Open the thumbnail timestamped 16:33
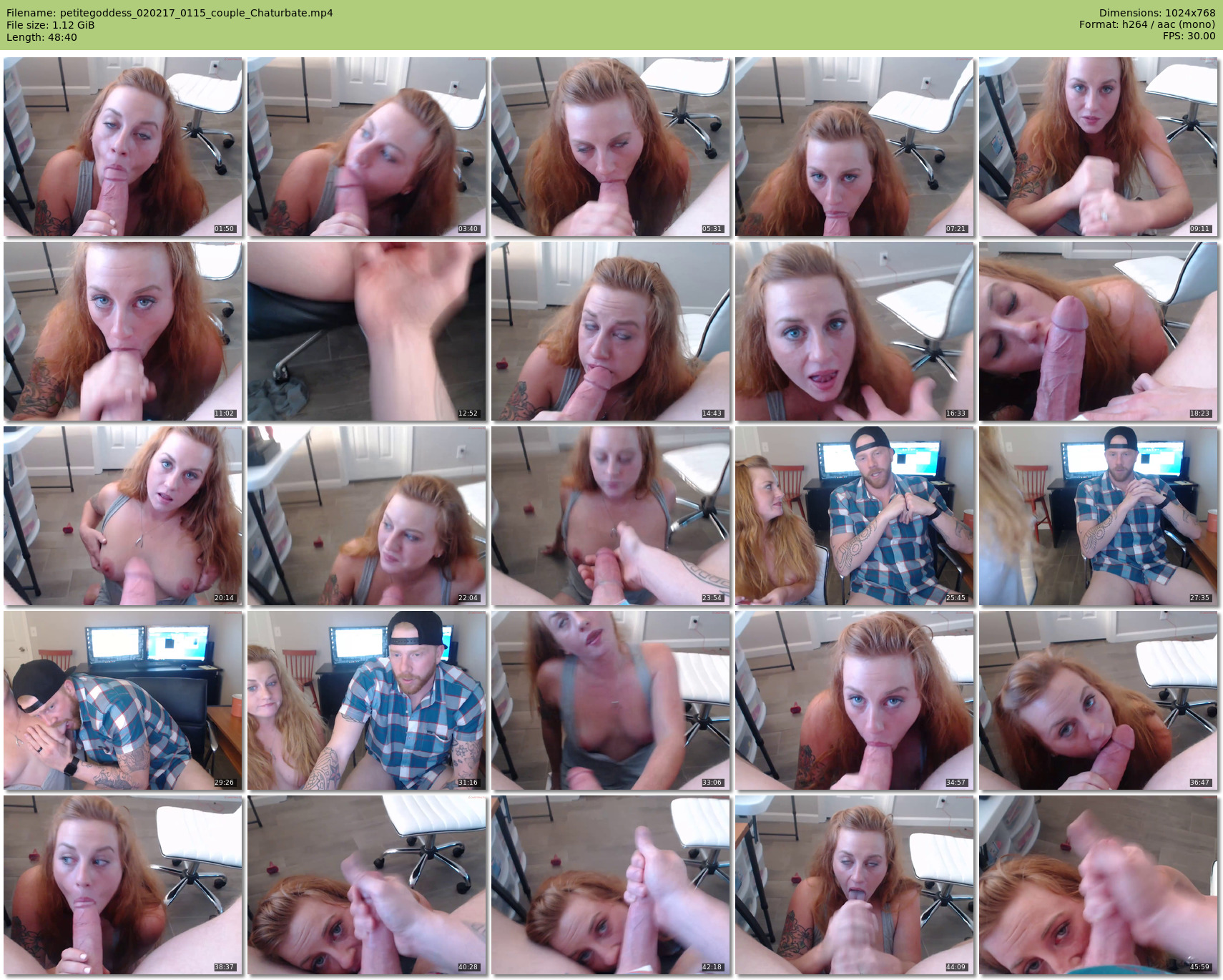1223x980 pixels. (855, 331)
